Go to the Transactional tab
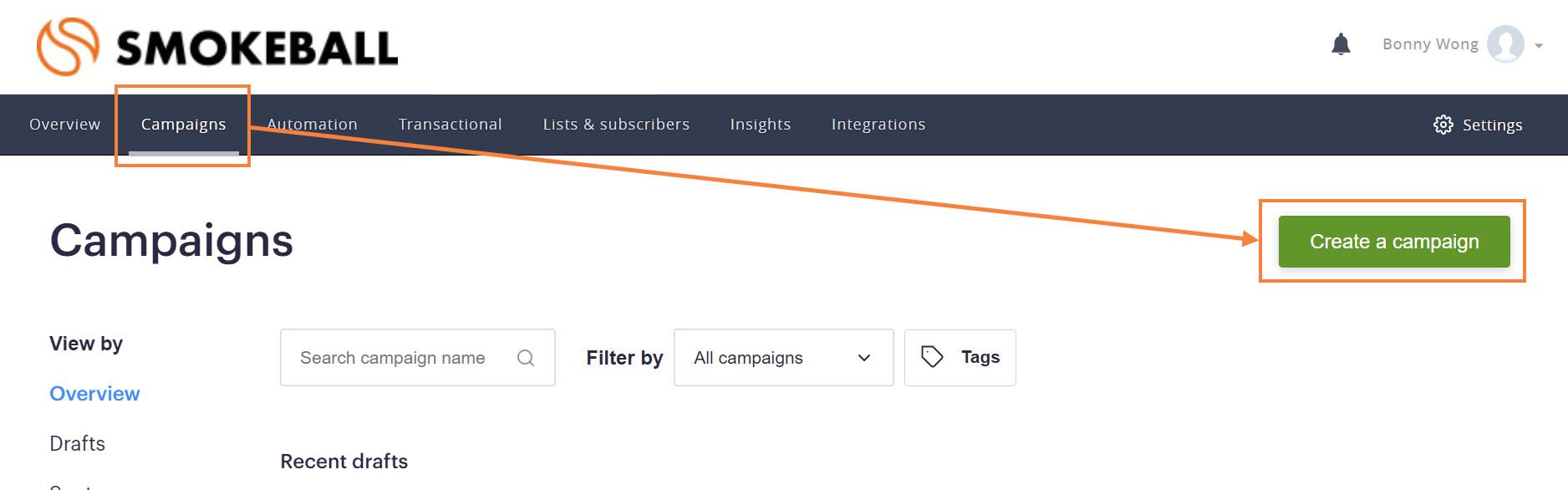Viewport: 1568px width, 490px height. coord(450,125)
